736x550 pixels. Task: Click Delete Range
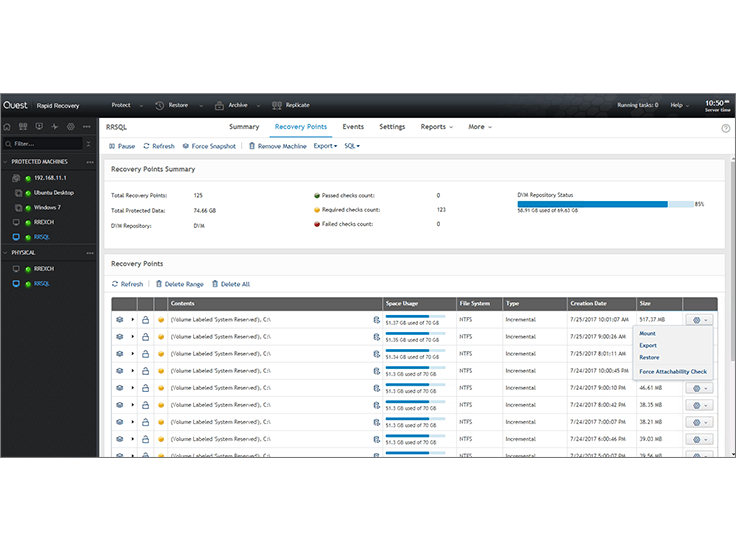pos(179,284)
